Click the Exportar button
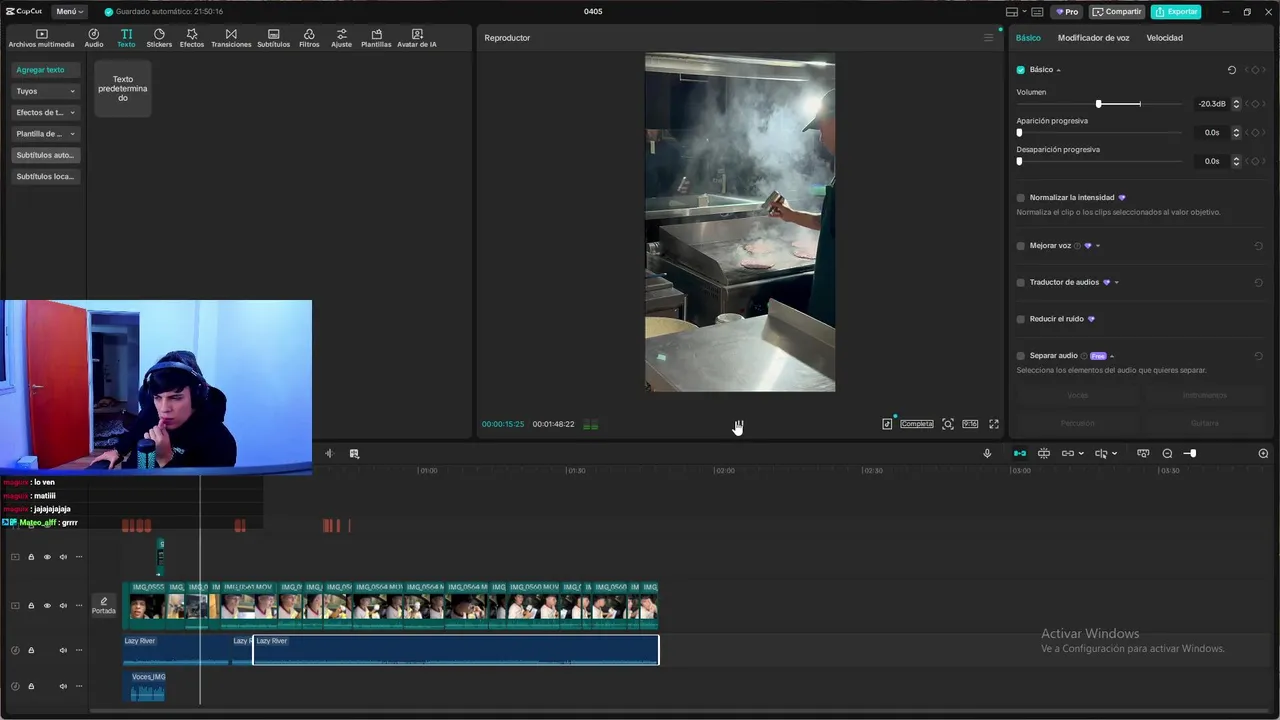 tap(1176, 12)
